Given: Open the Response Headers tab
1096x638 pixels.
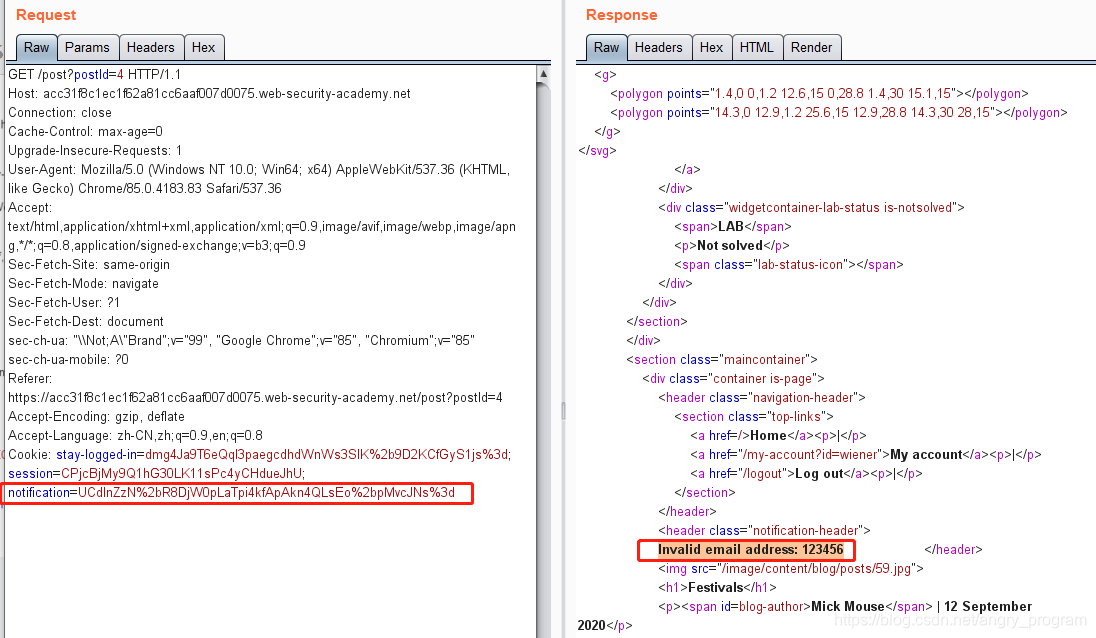Looking at the screenshot, I should [x=658, y=48].
